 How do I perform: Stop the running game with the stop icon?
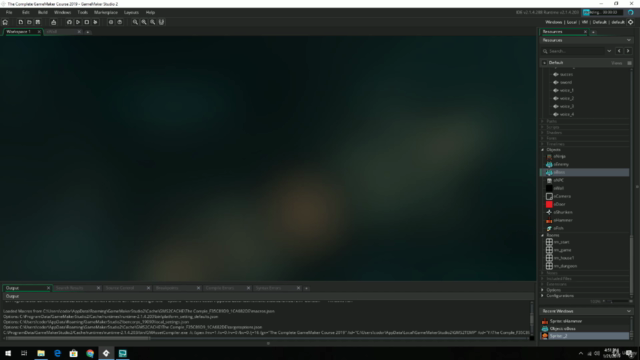coord(87,22)
